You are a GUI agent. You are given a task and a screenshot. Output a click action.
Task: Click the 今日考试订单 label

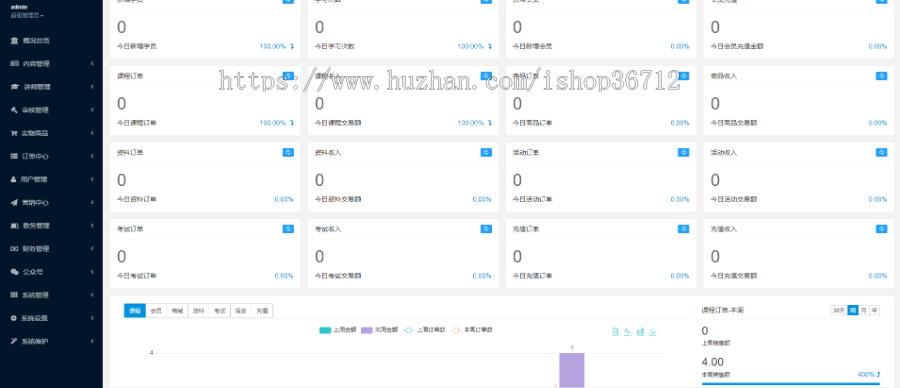137,276
